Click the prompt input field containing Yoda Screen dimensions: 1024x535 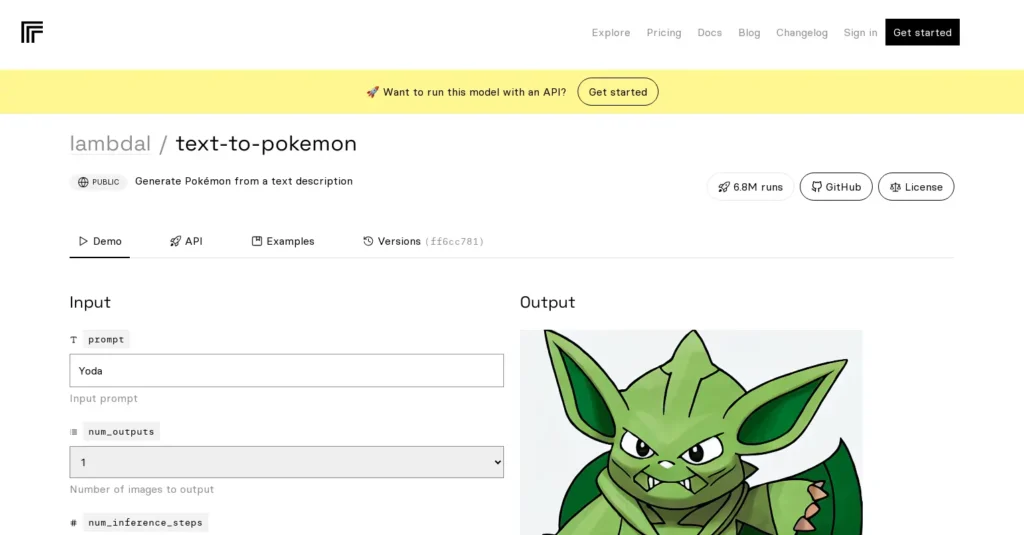tap(286, 371)
